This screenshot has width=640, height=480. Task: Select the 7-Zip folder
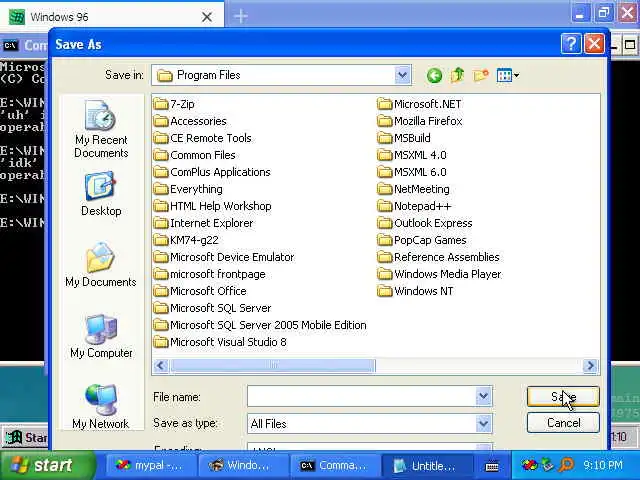click(174, 104)
